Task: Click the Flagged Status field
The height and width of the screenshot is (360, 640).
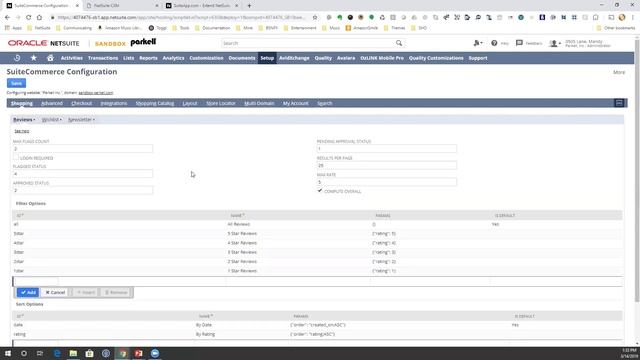Action: tap(83, 174)
